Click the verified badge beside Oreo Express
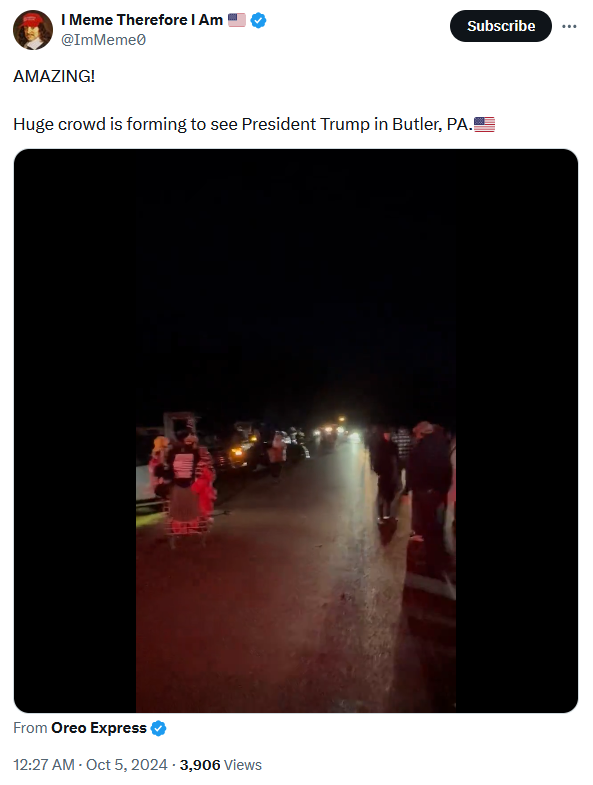 pyautogui.click(x=159, y=728)
